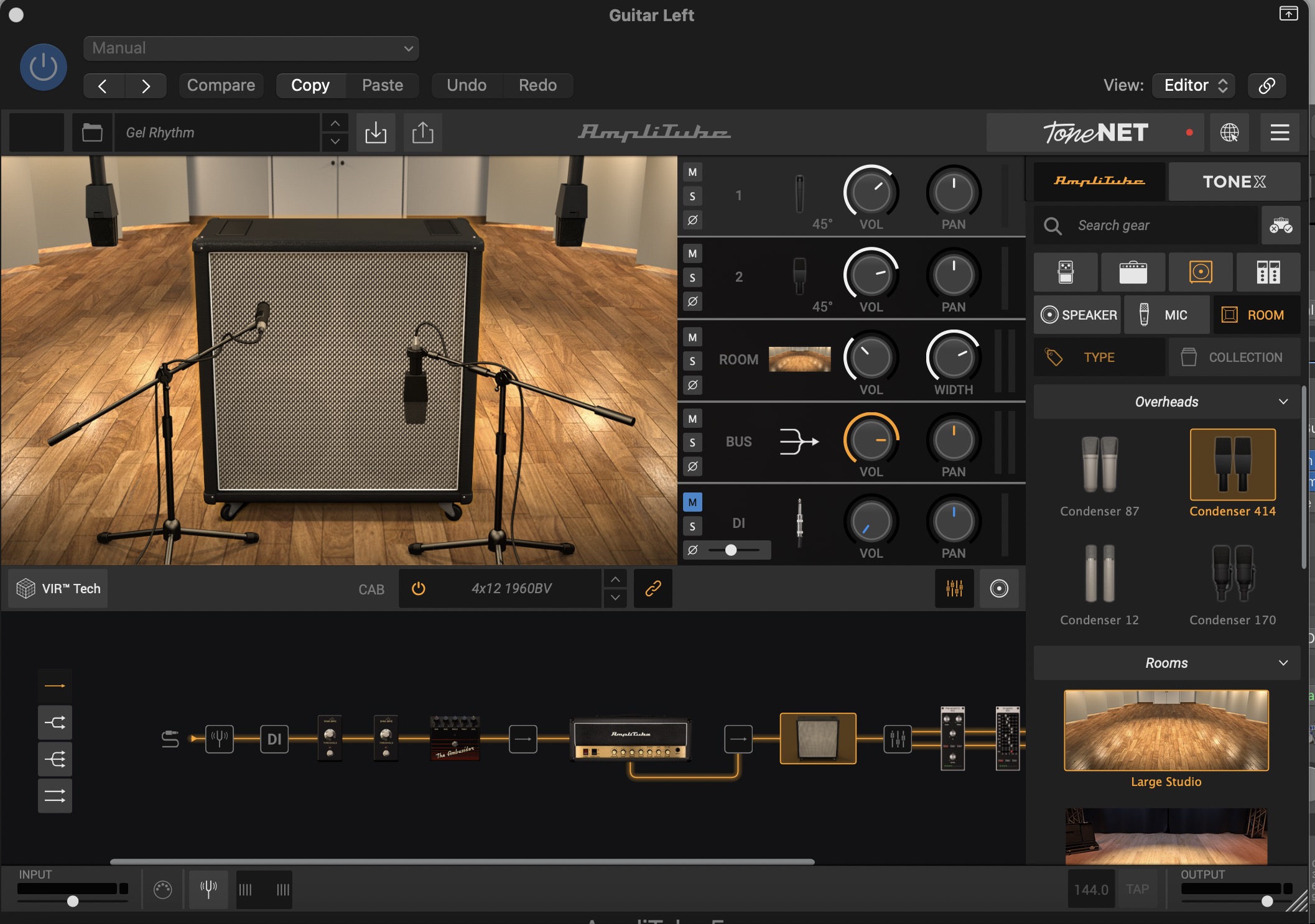The width and height of the screenshot is (1315, 924).
Task: Open the Editor view selector
Action: tap(1194, 85)
